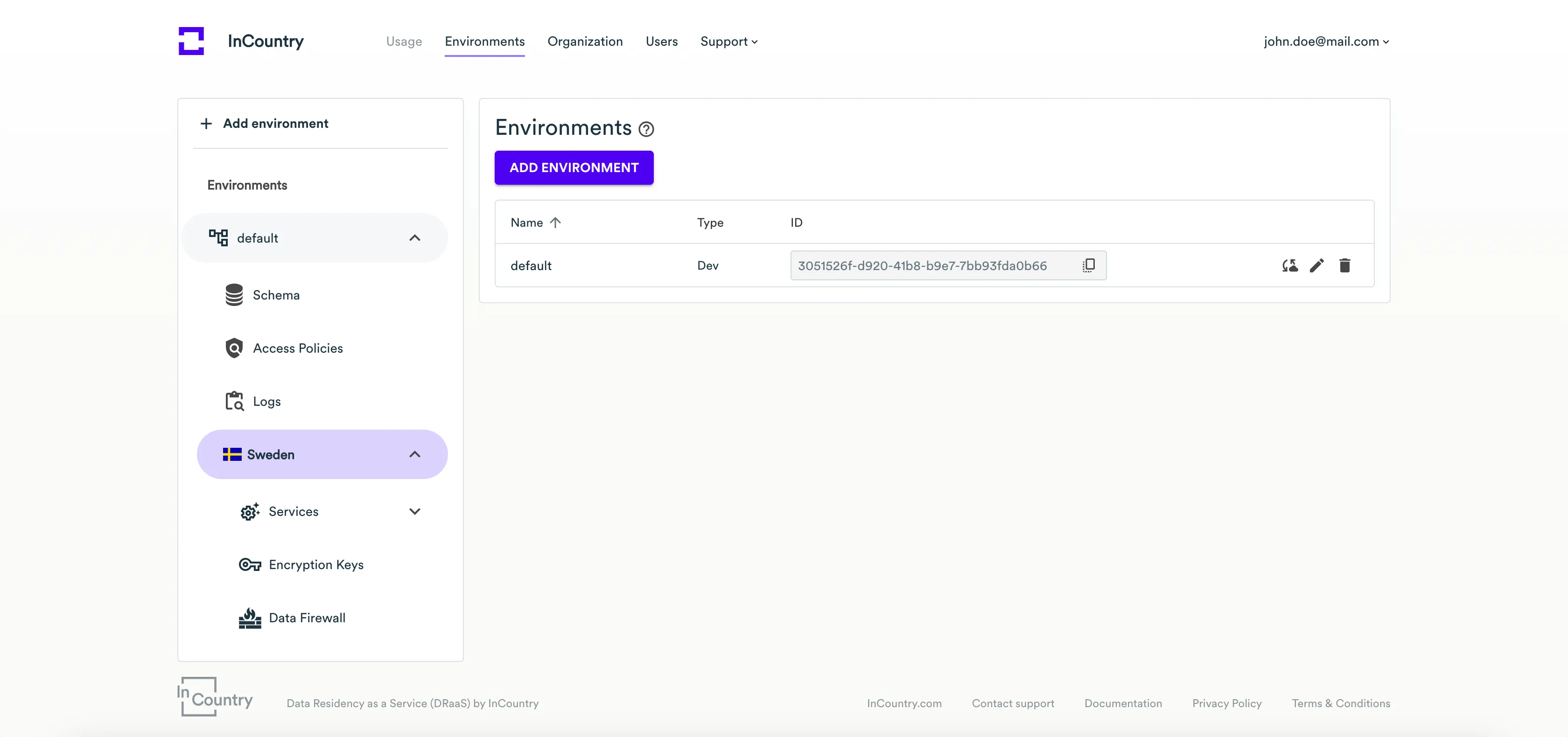Open the Documentation footer link
This screenshot has height=737, width=1568.
coord(1122,703)
